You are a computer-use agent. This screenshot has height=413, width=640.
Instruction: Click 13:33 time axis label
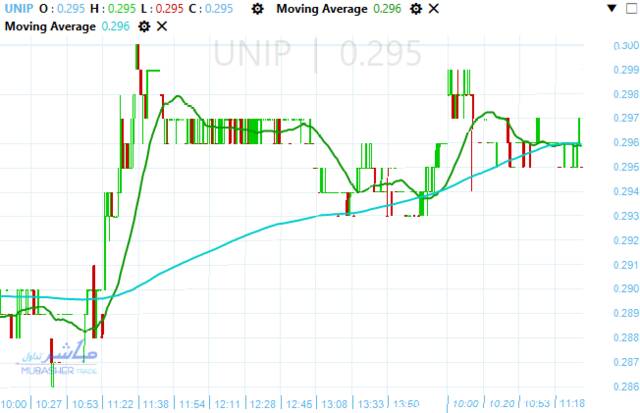pos(371,404)
